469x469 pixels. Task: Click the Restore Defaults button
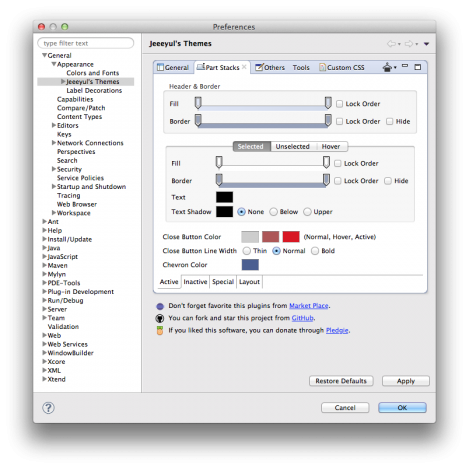click(x=341, y=381)
